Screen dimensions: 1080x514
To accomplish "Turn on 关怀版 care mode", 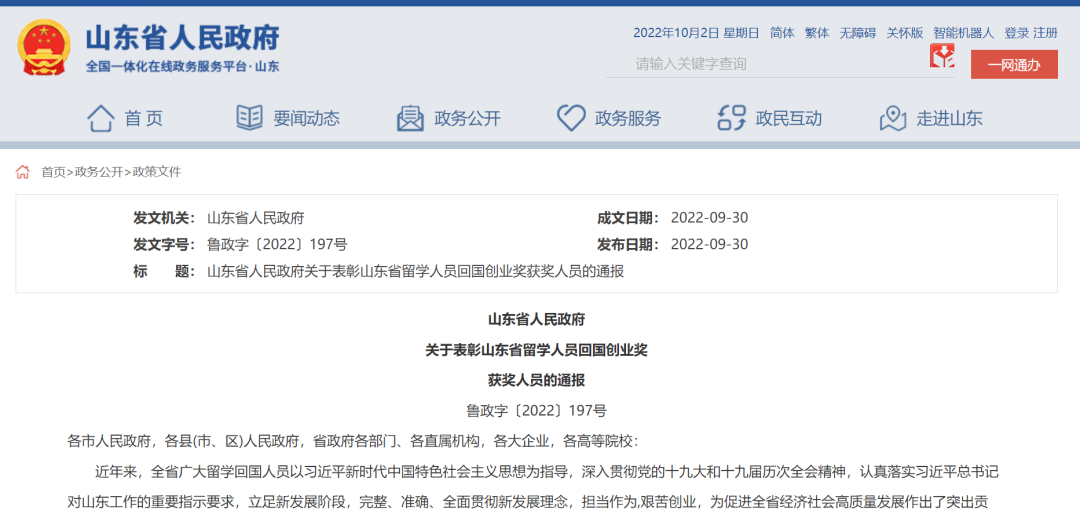I will coord(904,33).
